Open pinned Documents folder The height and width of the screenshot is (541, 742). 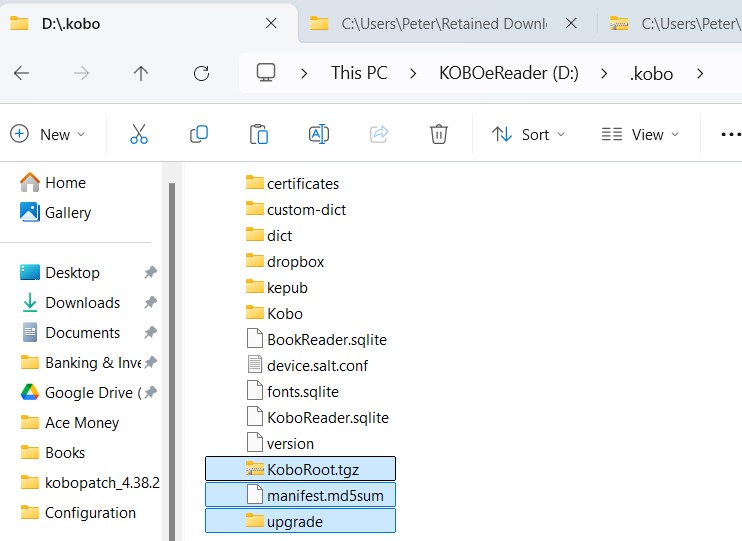pos(71,333)
